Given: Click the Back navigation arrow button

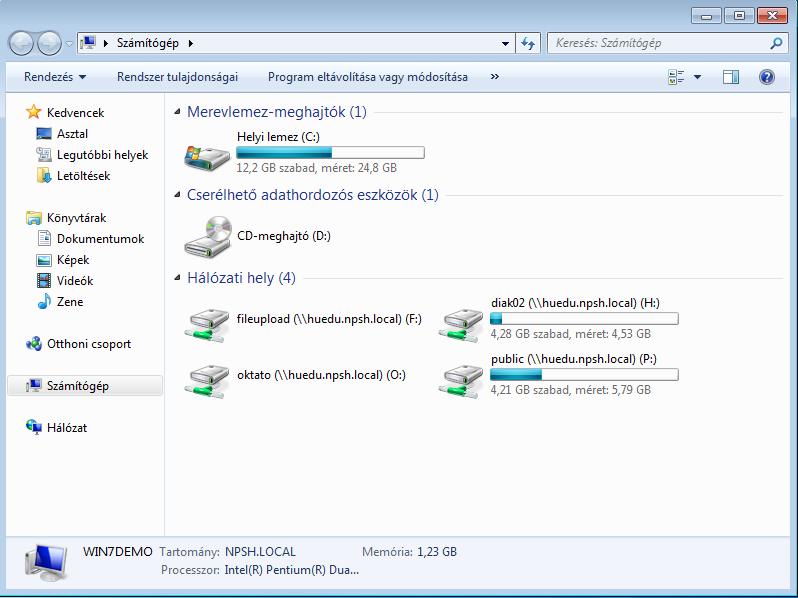Looking at the screenshot, I should tap(21, 43).
